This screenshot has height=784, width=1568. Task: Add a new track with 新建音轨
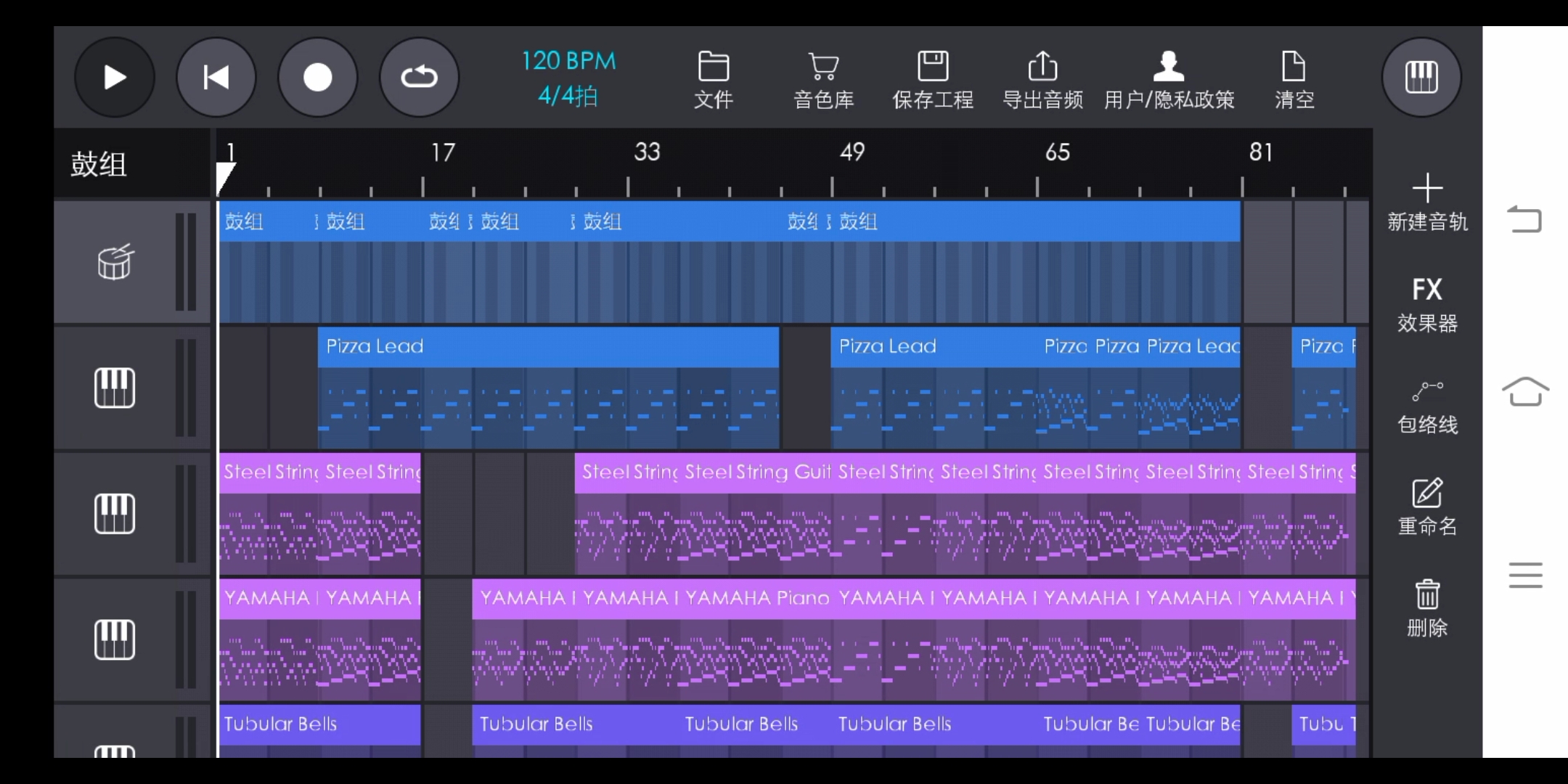[x=1427, y=203]
